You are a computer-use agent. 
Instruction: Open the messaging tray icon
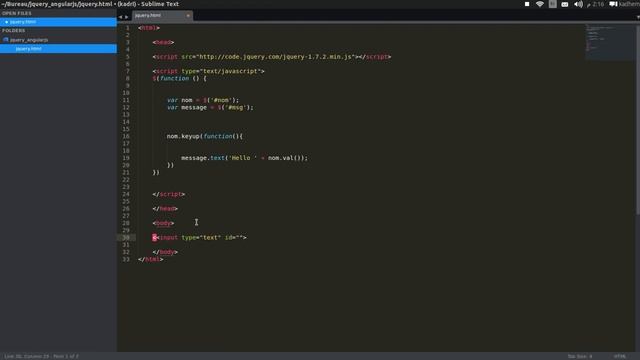pos(613,4)
